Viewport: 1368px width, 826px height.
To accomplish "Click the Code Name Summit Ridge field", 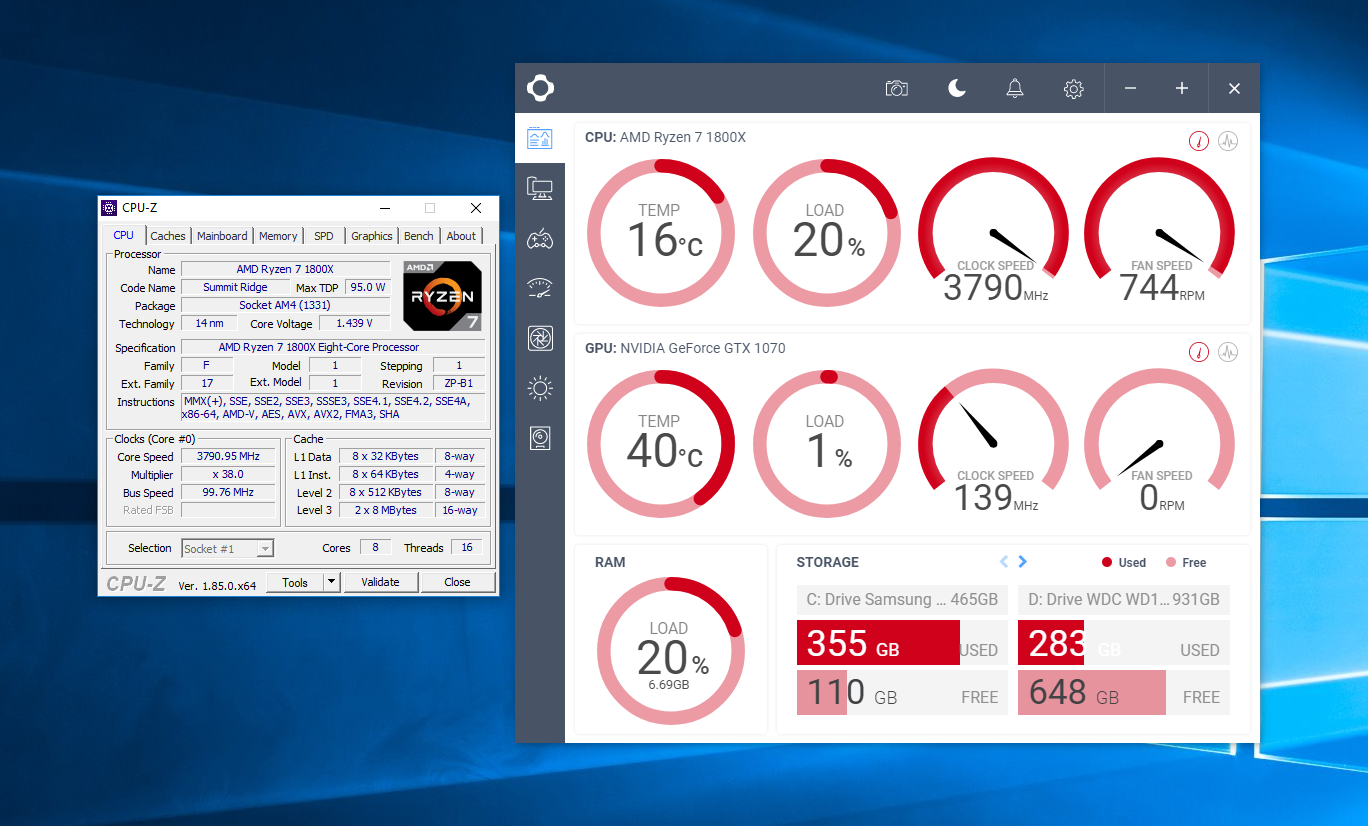I will (235, 288).
